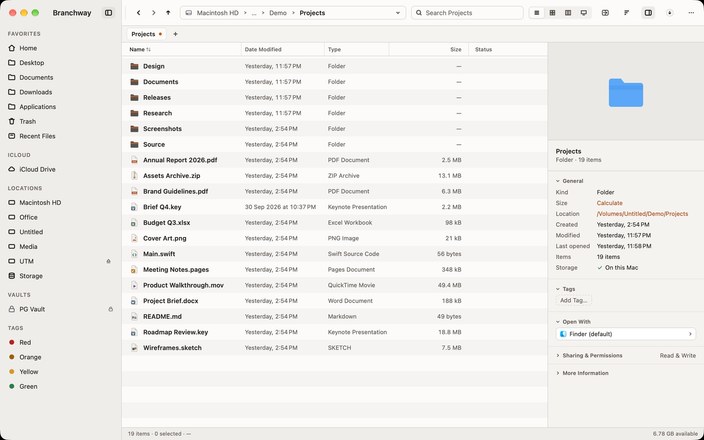Switch to gallery view
The height and width of the screenshot is (440, 704).
coord(584,13)
